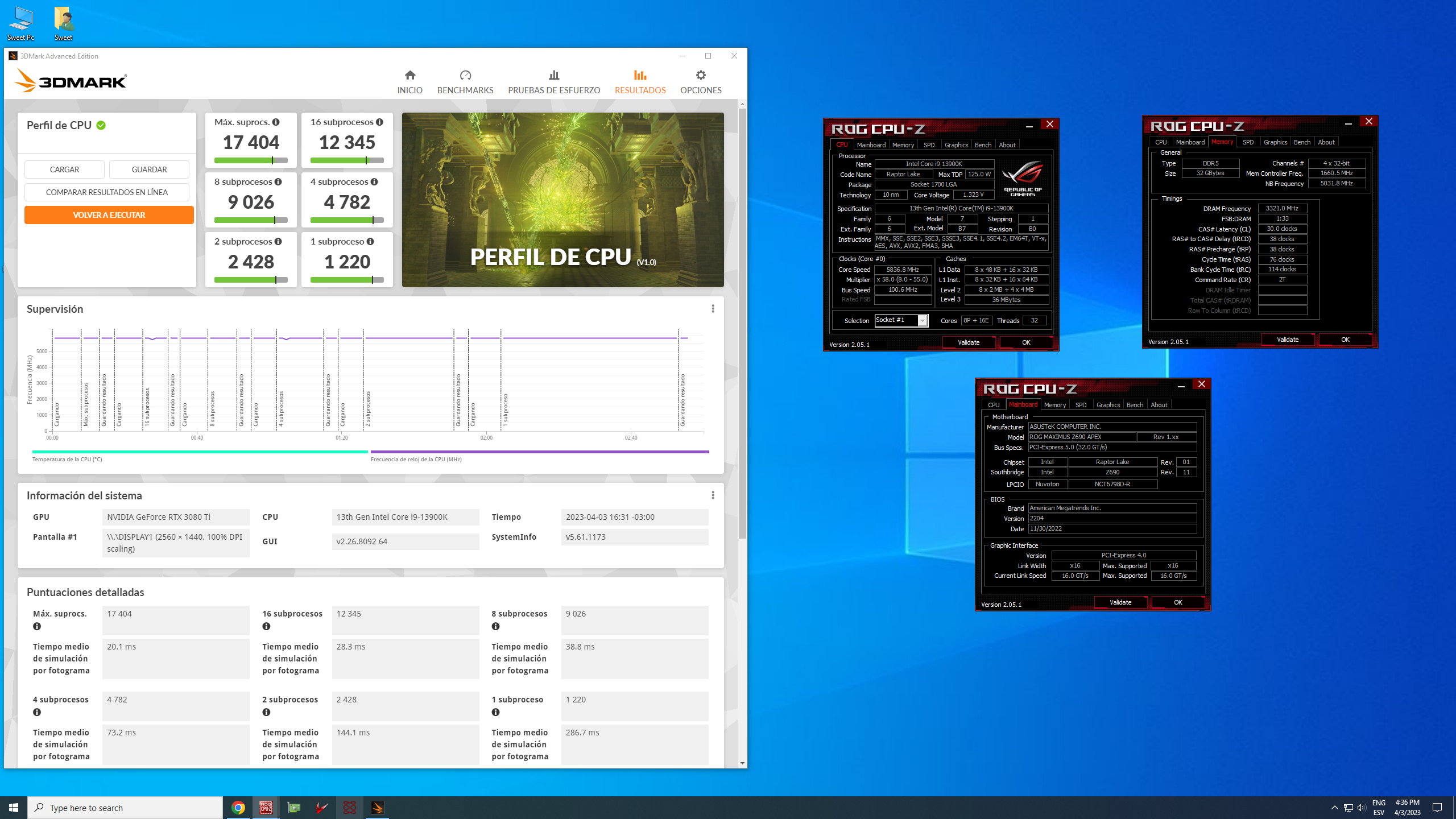Click Frecuencia de reloj de la CPU legend bar
Image resolution: width=1456 pixels, height=819 pixels.
coord(540,452)
